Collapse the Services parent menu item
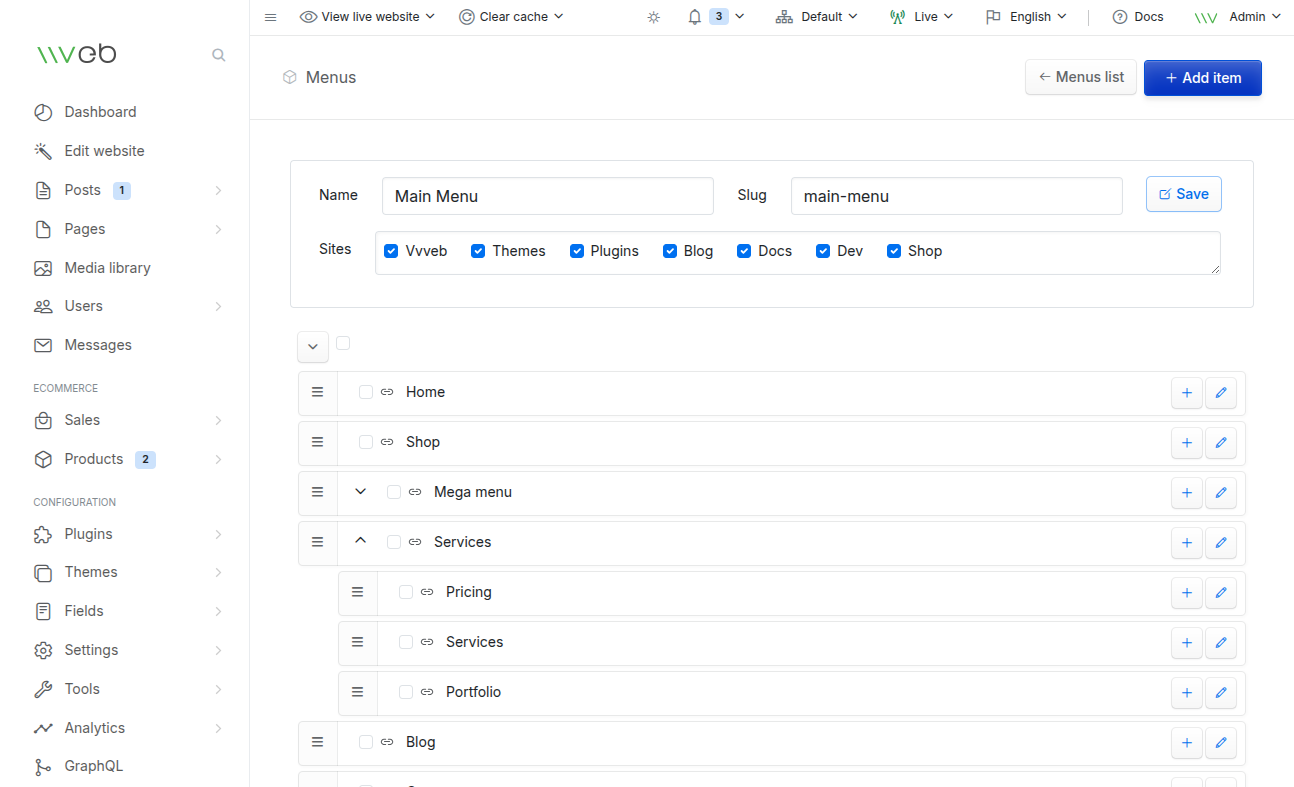 click(x=361, y=541)
